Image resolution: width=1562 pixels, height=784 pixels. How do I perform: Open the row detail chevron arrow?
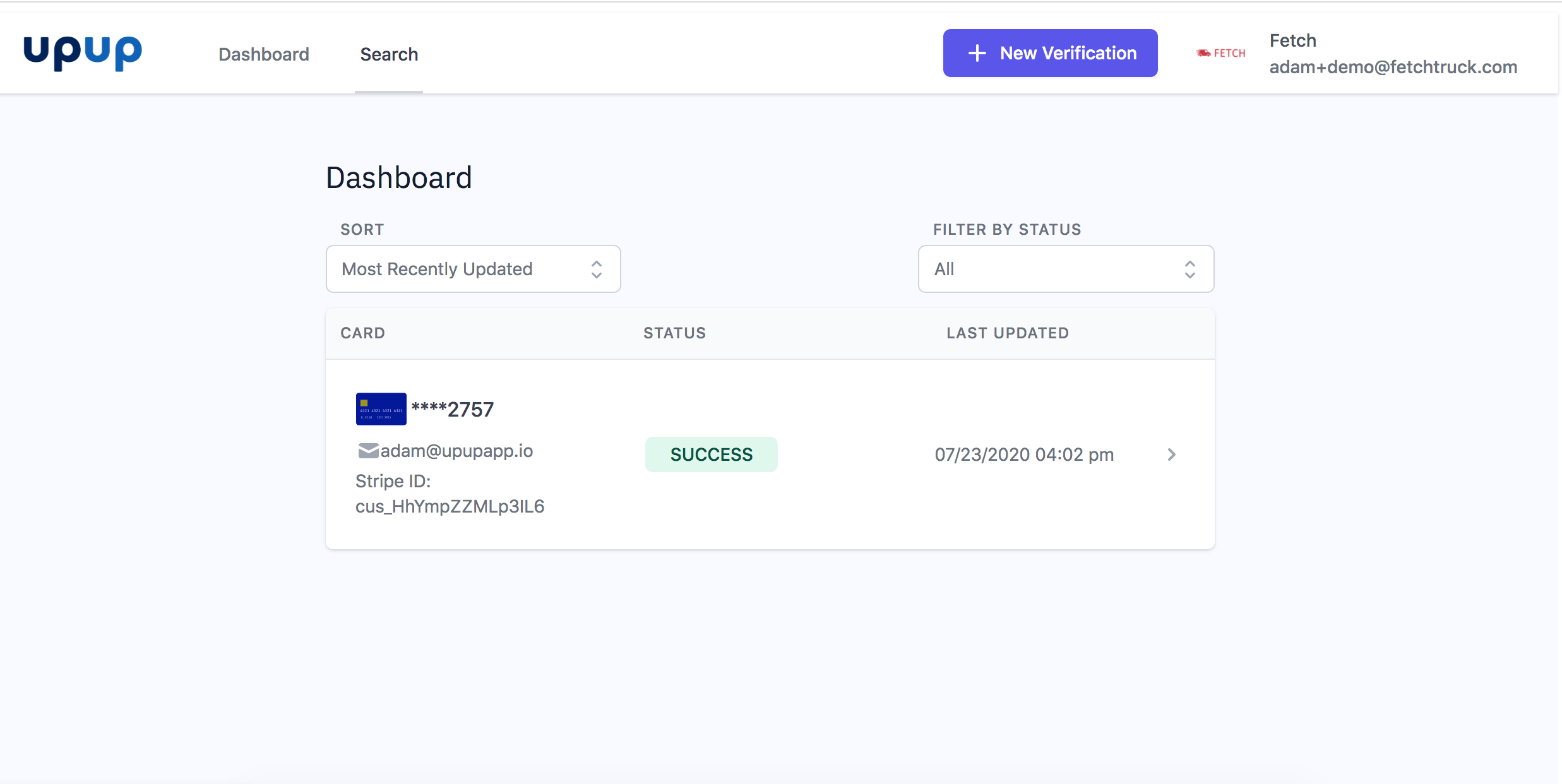[1171, 454]
